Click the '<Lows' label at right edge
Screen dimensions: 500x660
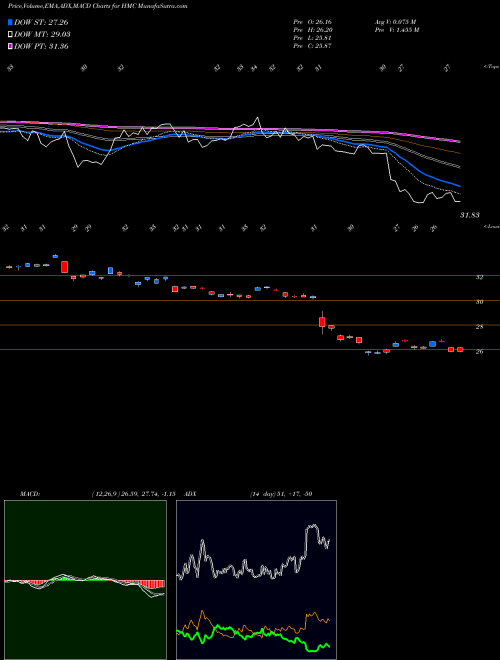pyautogui.click(x=491, y=226)
